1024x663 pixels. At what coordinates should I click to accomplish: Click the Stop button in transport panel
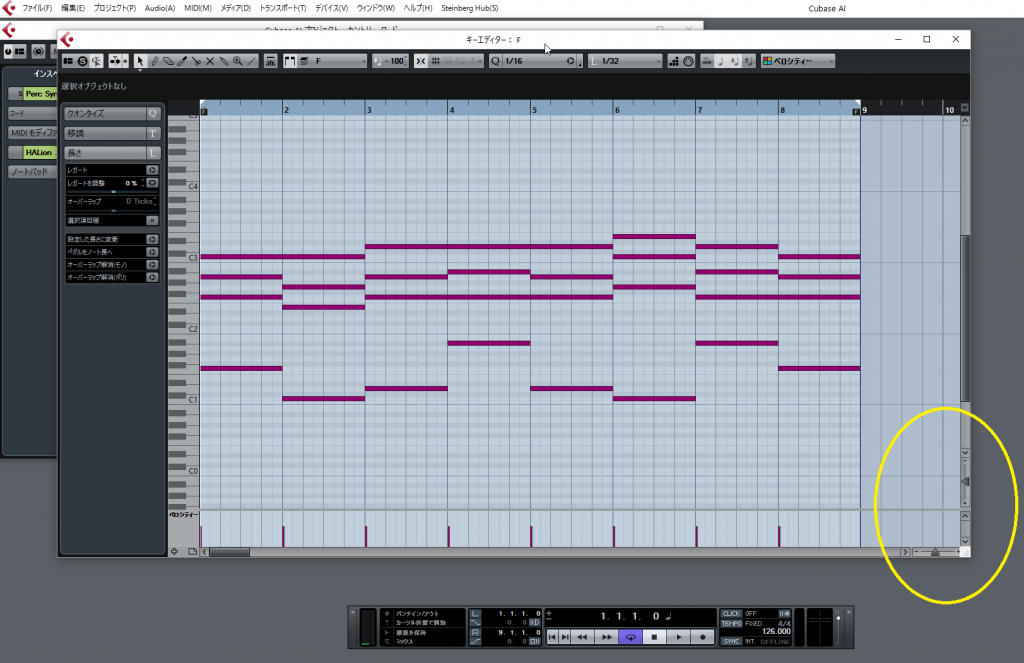[x=654, y=637]
